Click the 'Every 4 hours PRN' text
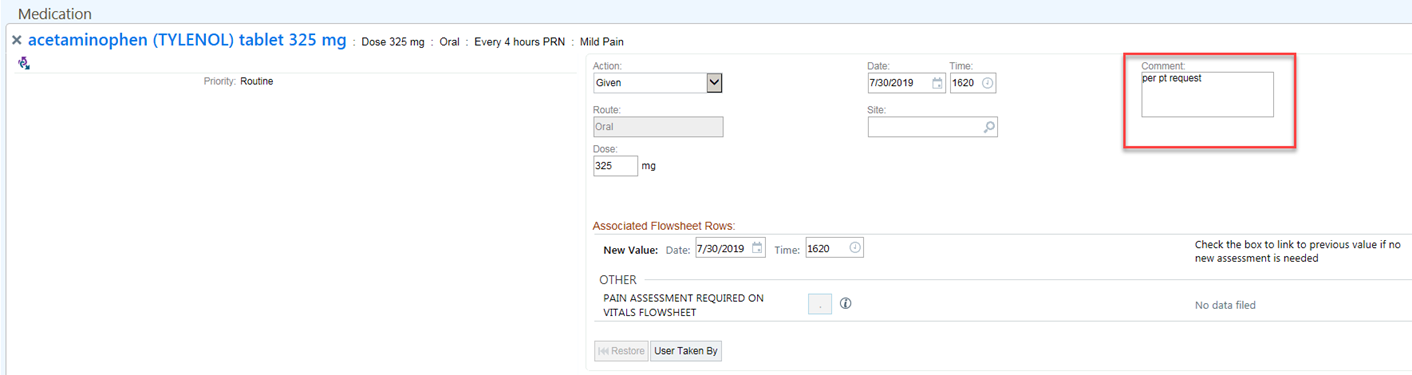1412x375 pixels. pos(520,42)
